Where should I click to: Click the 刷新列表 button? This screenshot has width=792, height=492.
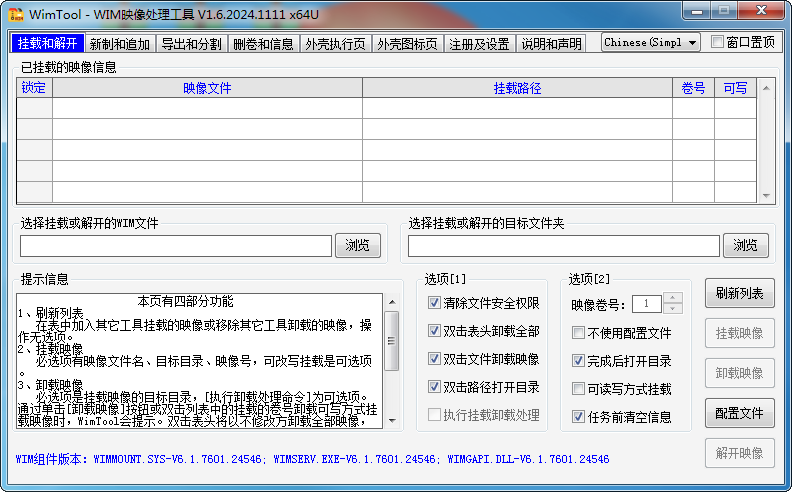coord(739,293)
